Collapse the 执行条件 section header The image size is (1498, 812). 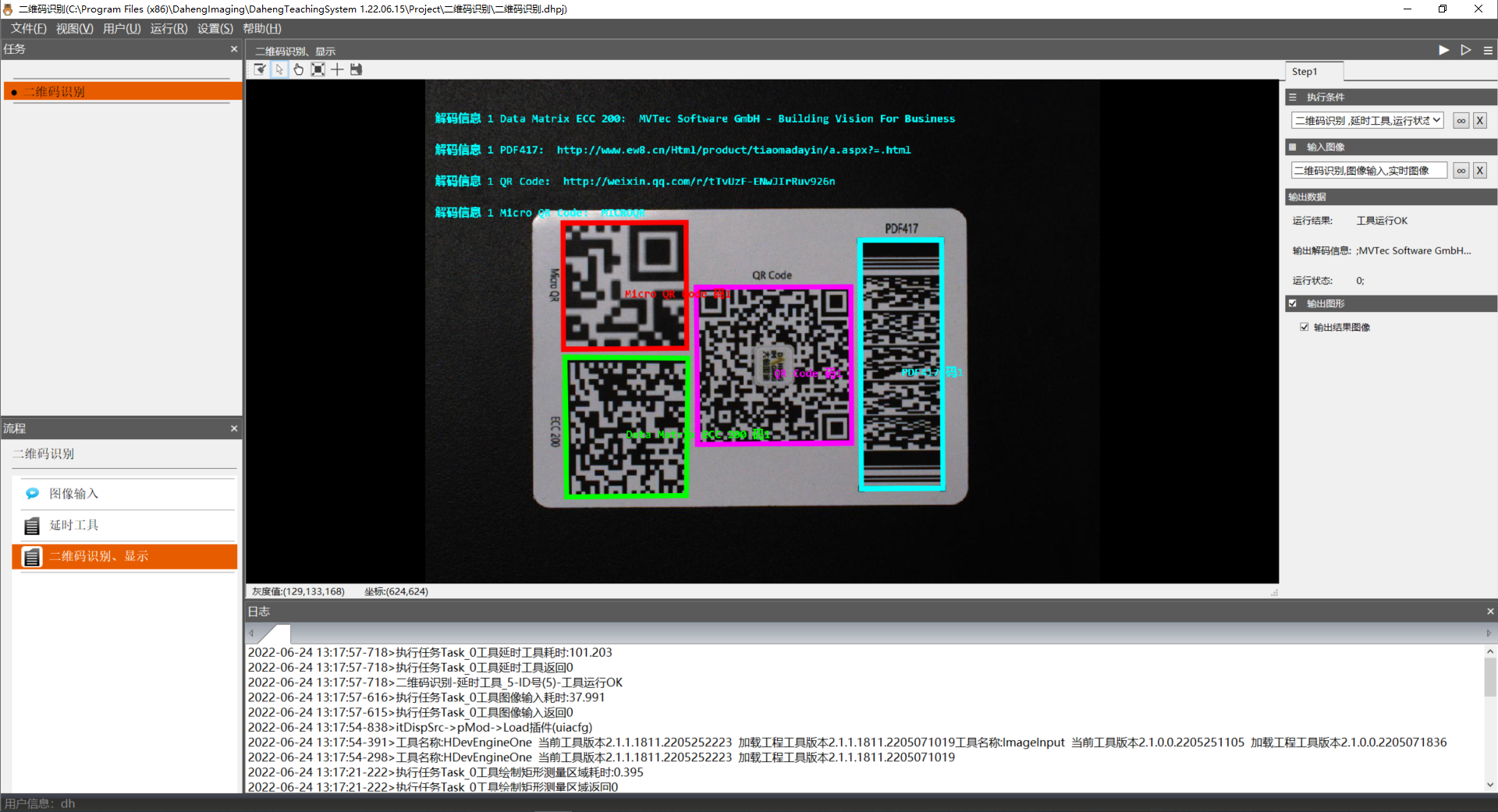point(1391,97)
